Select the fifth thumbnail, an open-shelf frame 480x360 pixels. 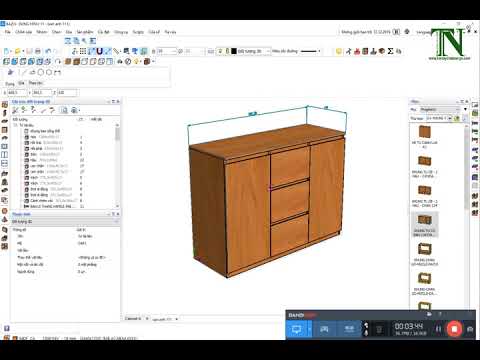pos(425,249)
